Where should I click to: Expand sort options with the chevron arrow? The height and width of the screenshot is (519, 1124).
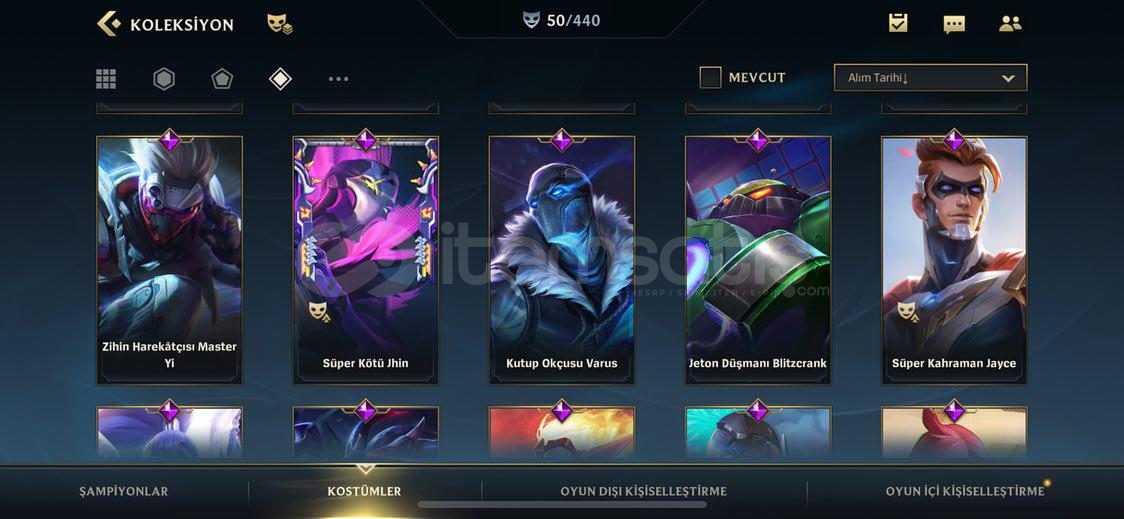pos(1008,78)
